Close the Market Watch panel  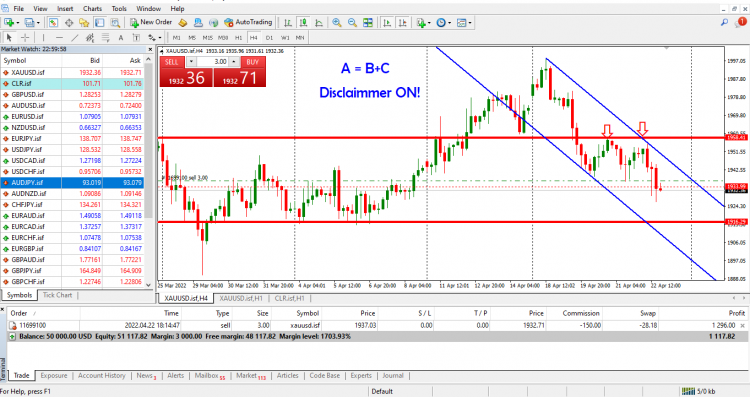[150, 49]
